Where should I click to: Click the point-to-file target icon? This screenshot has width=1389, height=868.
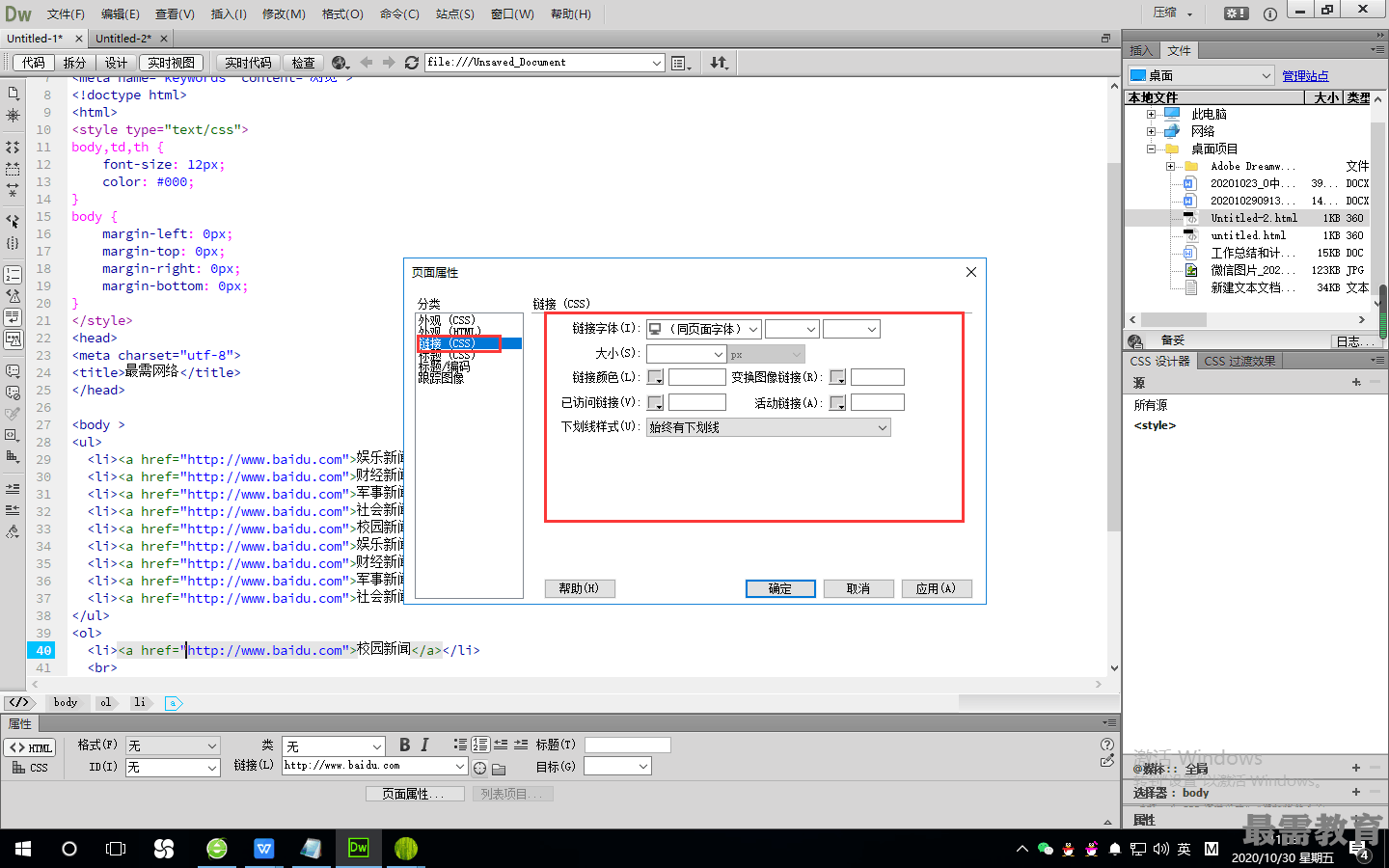(479, 769)
